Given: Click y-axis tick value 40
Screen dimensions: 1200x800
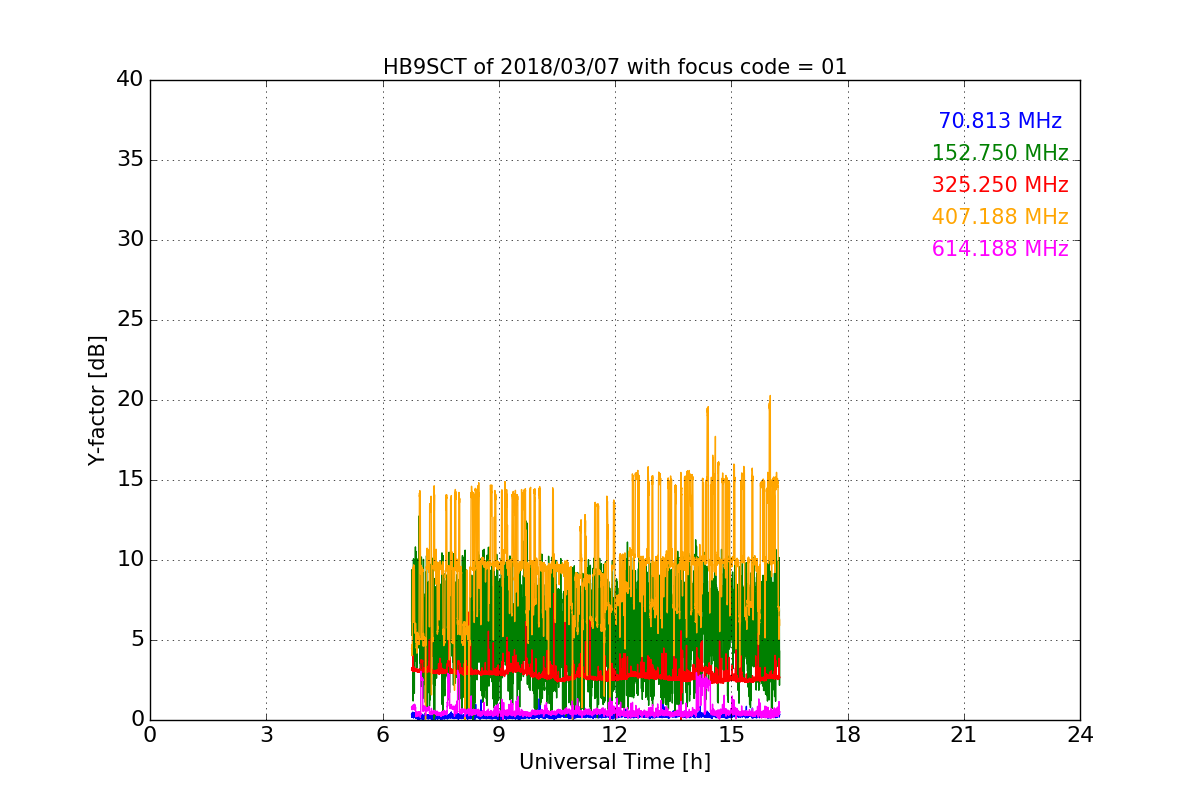Looking at the screenshot, I should (x=129, y=80).
